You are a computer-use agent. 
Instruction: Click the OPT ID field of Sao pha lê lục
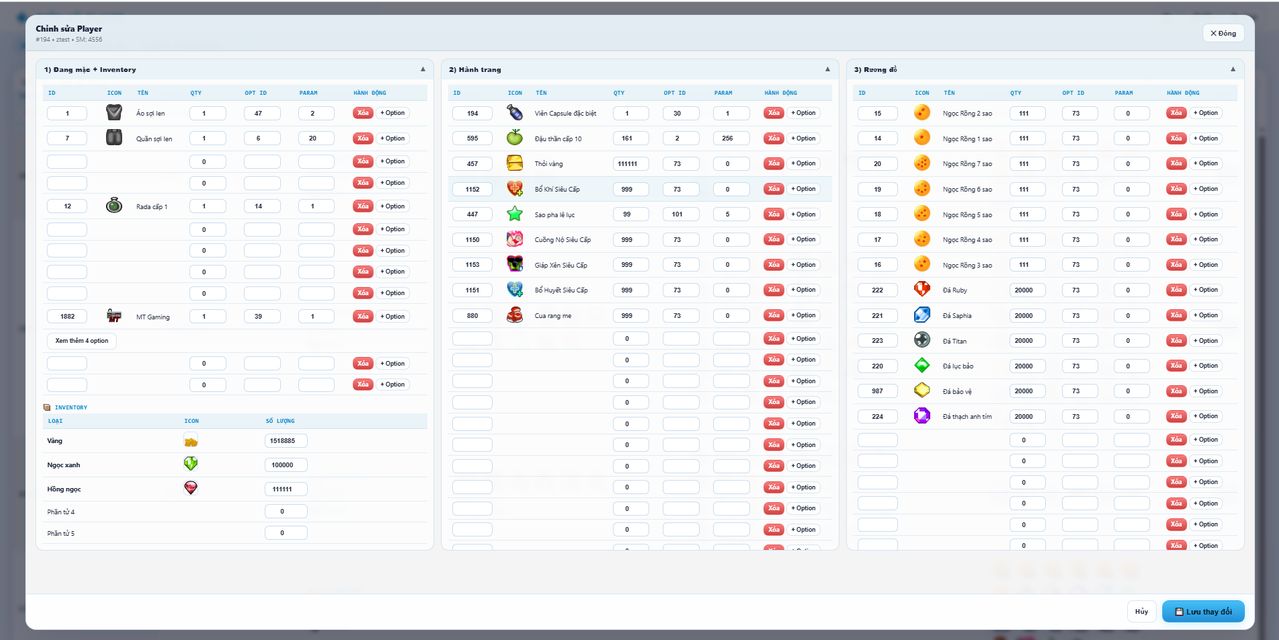681,214
